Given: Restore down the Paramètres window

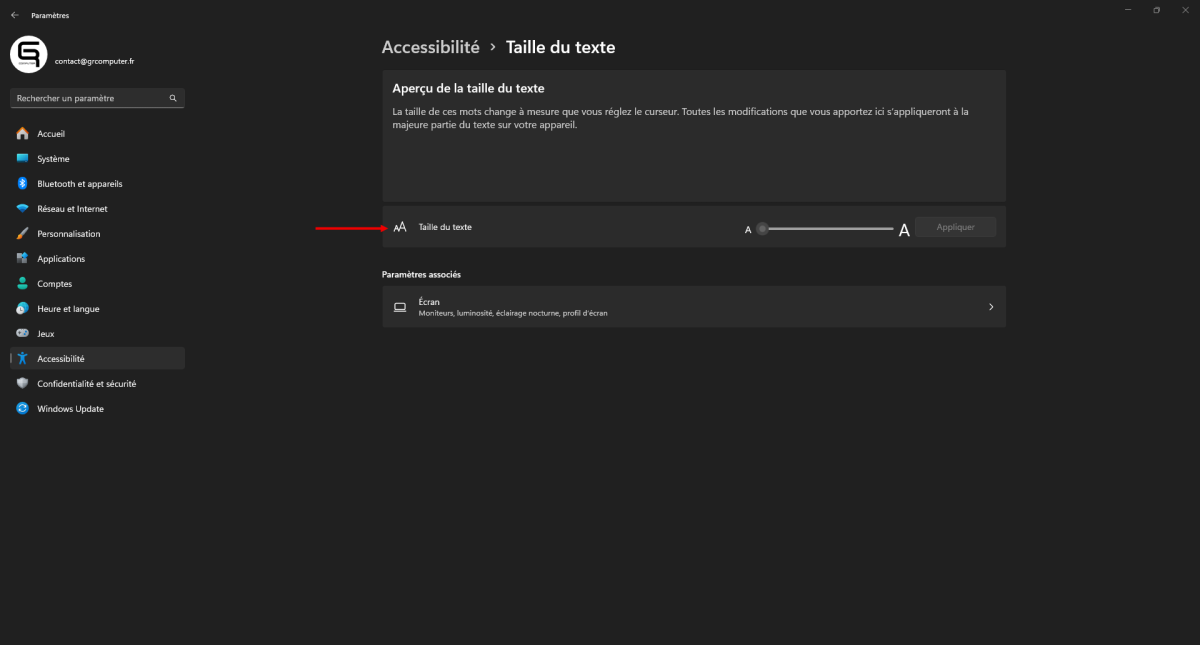Looking at the screenshot, I should click(1156, 10).
